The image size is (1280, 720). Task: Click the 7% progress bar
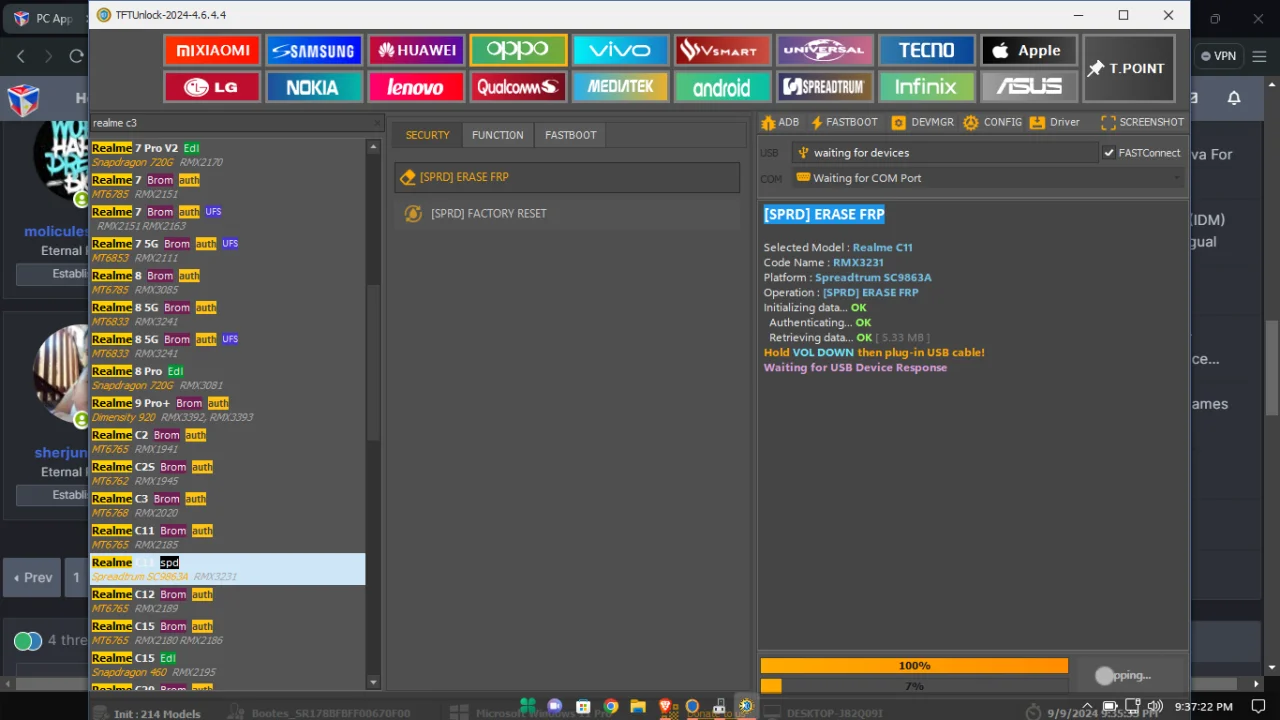[914, 686]
